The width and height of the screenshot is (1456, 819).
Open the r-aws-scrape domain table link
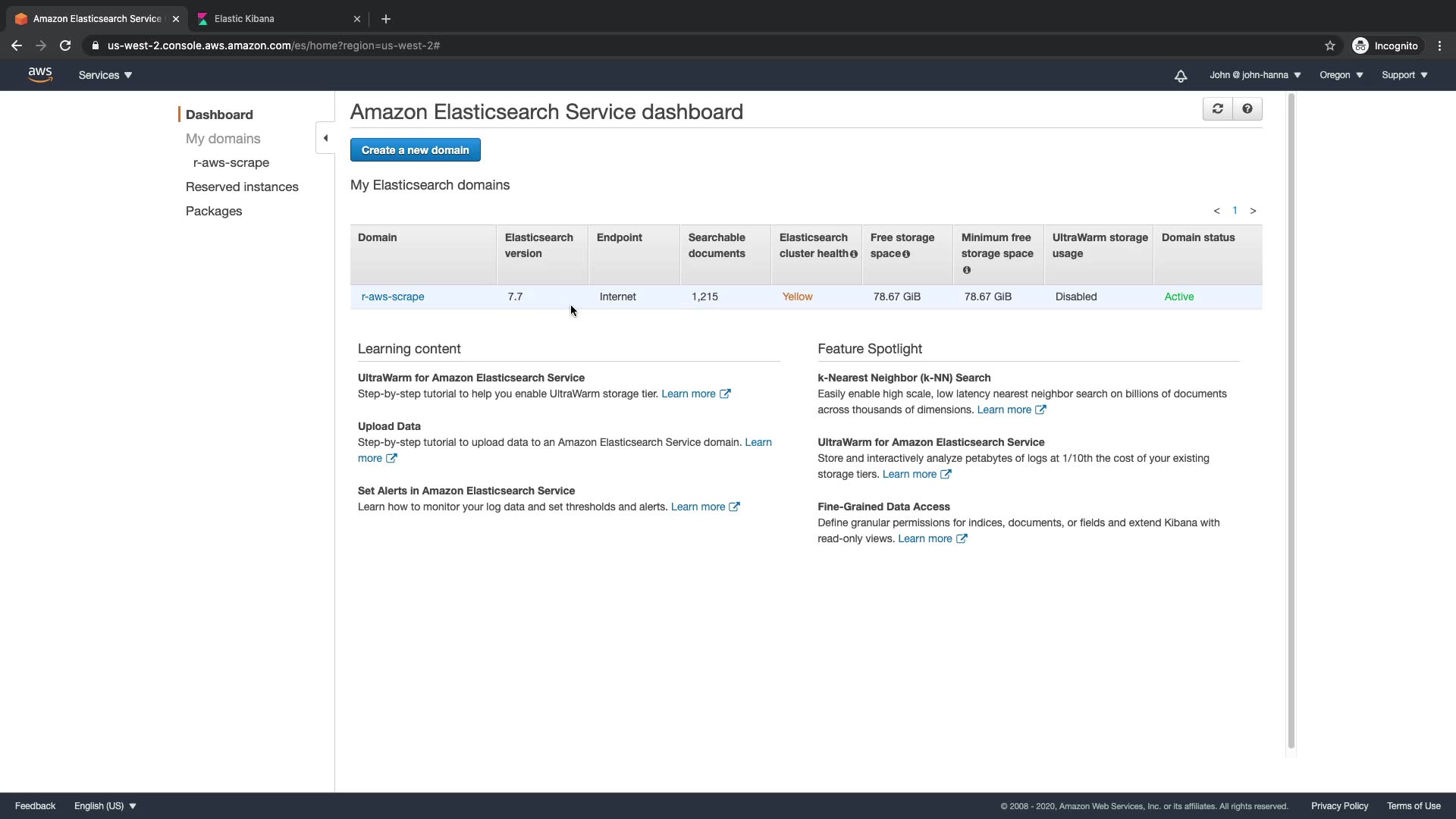[393, 297]
